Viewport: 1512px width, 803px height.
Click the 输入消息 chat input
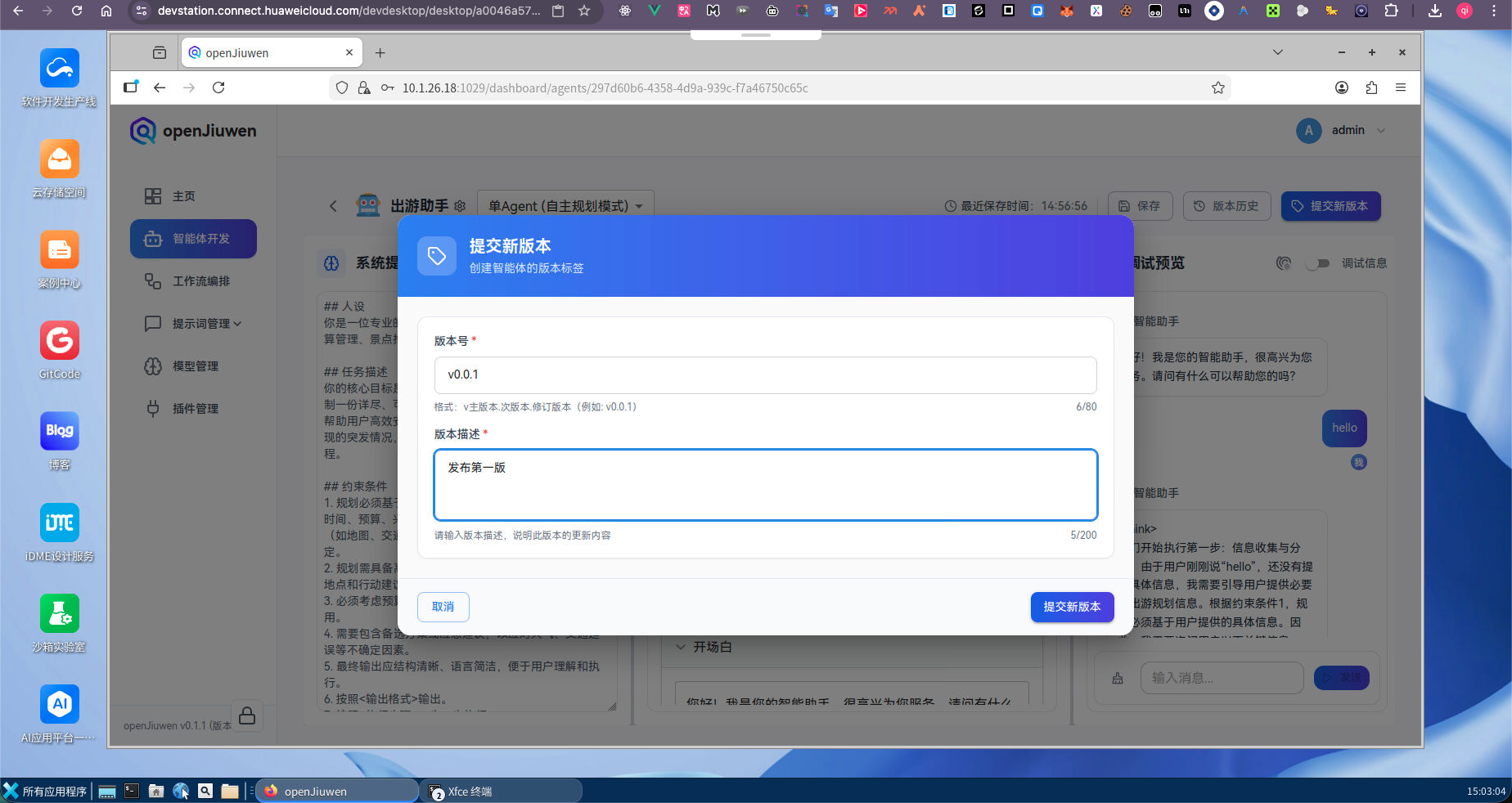pyautogui.click(x=1222, y=678)
